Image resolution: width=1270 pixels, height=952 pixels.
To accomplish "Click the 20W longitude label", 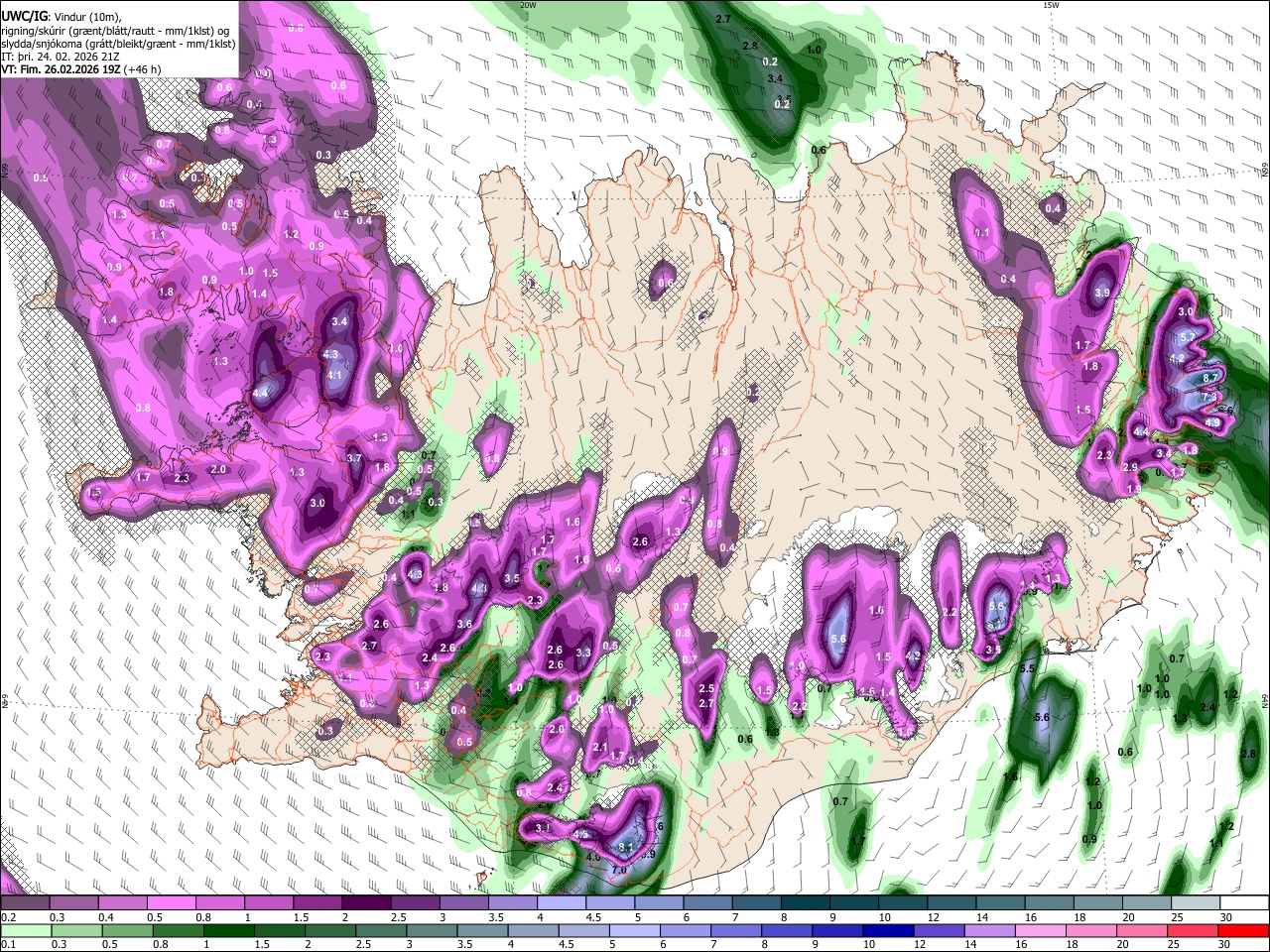I will (x=529, y=5).
